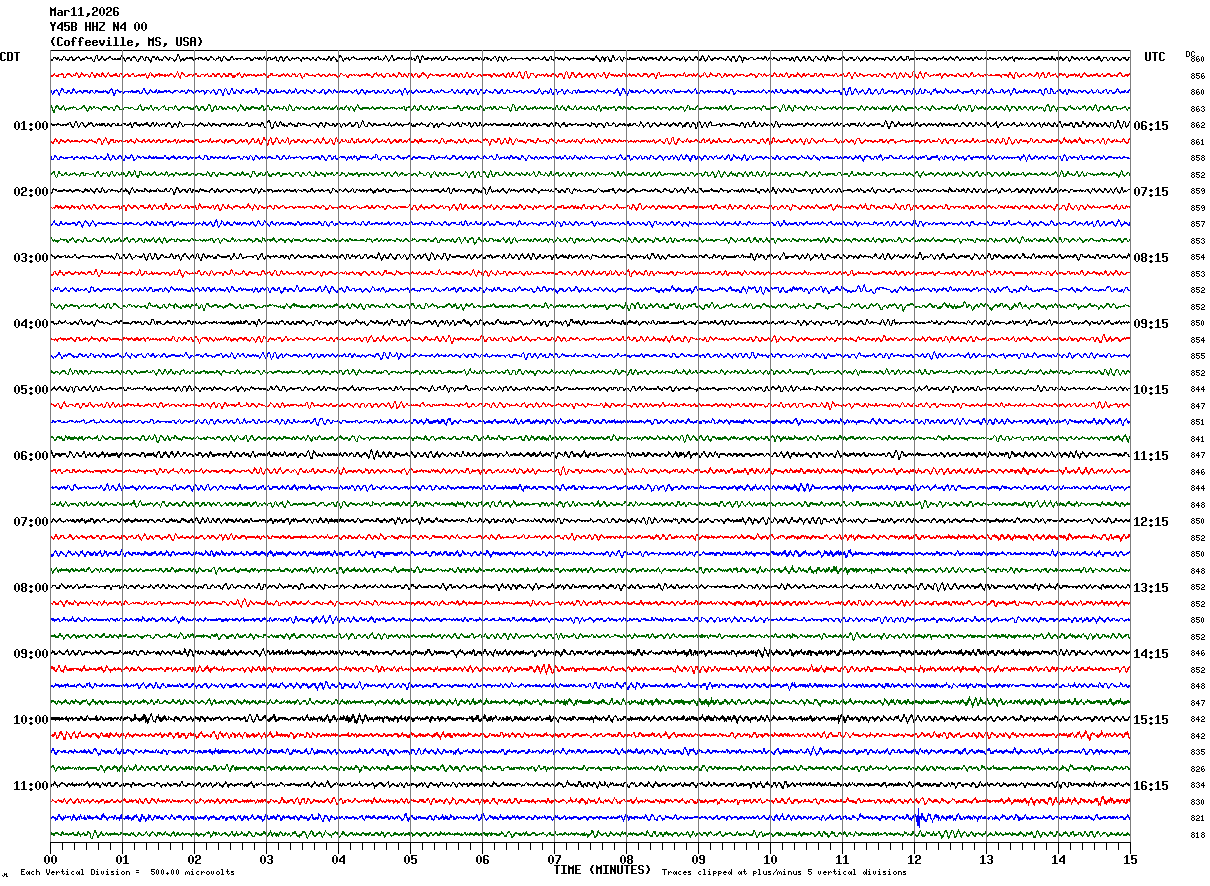Click minute 15 on the time axis
Viewport: 1210px width, 886px height.
click(1130, 859)
